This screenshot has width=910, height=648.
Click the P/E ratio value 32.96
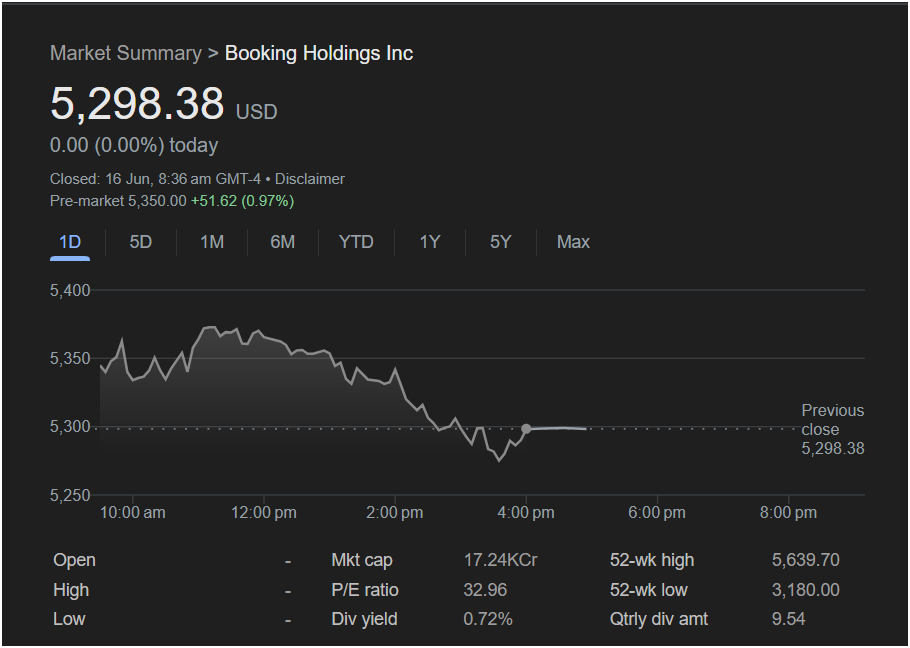tap(485, 589)
